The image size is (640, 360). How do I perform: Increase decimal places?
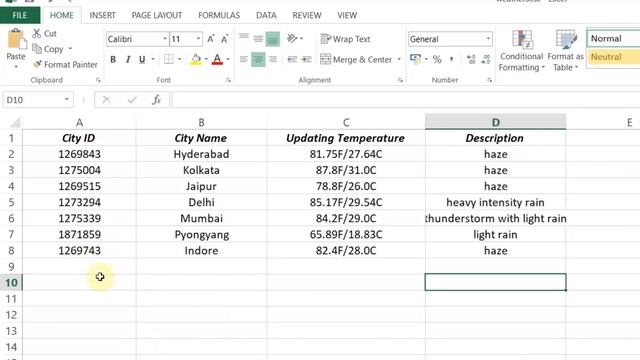(x=471, y=60)
